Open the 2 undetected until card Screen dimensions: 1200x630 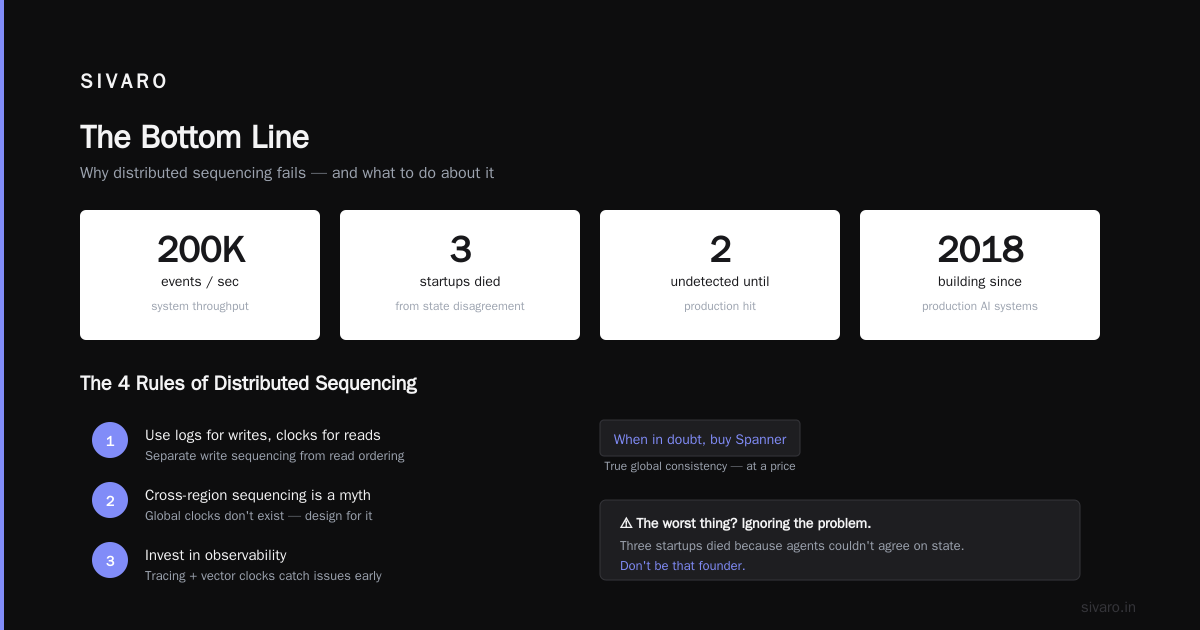click(720, 275)
